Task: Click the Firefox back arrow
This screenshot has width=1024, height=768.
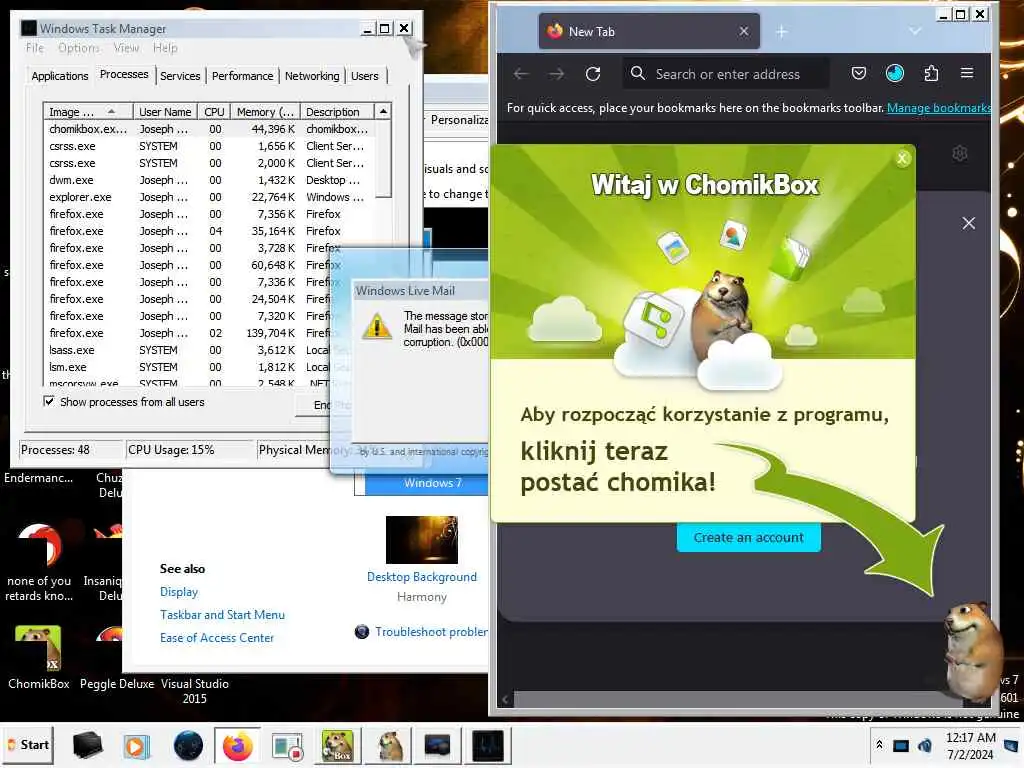Action: pos(520,74)
